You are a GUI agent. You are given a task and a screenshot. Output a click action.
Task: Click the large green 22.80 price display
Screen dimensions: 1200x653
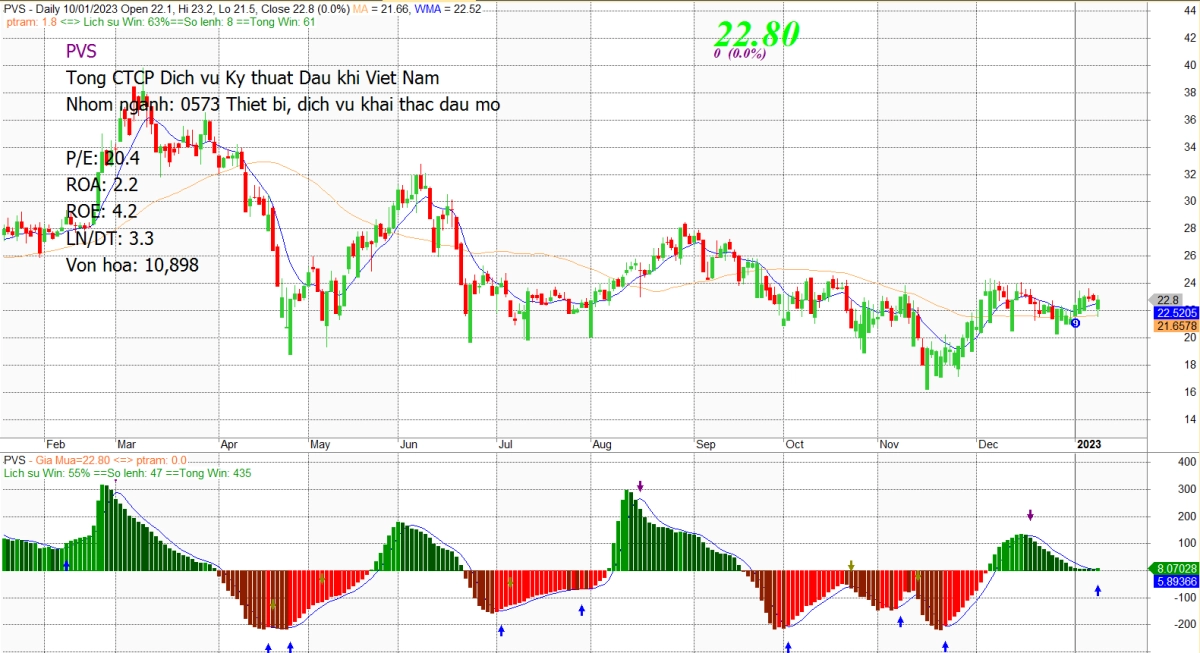(756, 33)
